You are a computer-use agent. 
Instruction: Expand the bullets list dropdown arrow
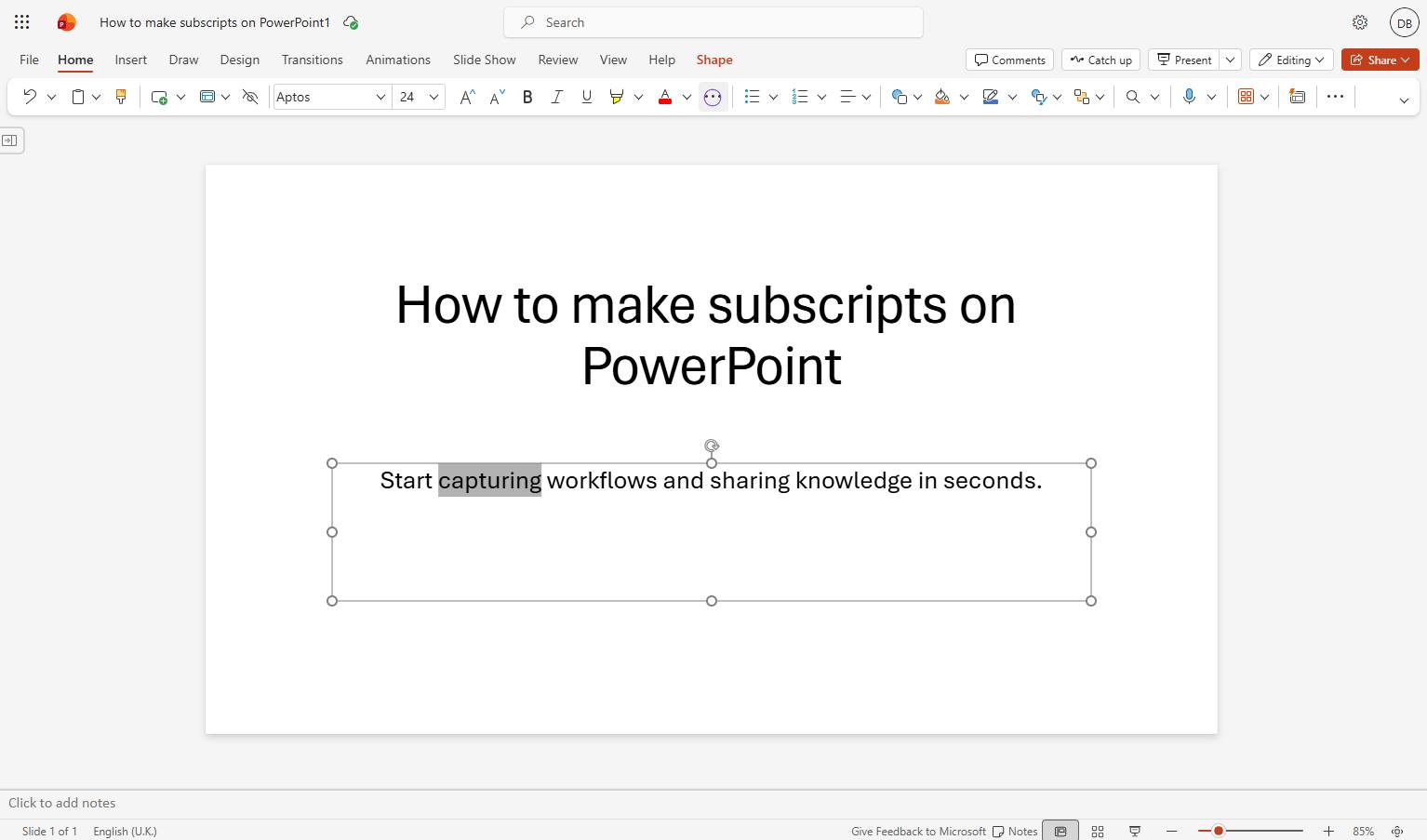[x=773, y=97]
